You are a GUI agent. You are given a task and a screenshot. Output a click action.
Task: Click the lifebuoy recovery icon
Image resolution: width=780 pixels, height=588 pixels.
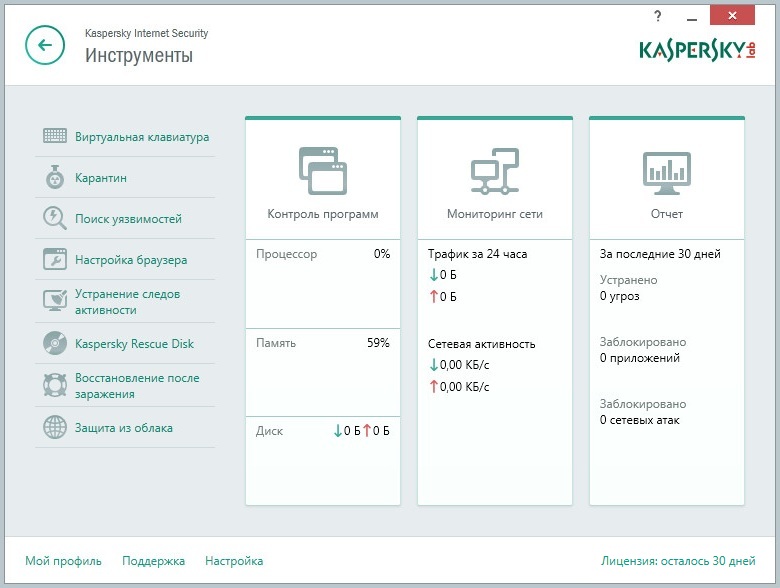click(55, 385)
